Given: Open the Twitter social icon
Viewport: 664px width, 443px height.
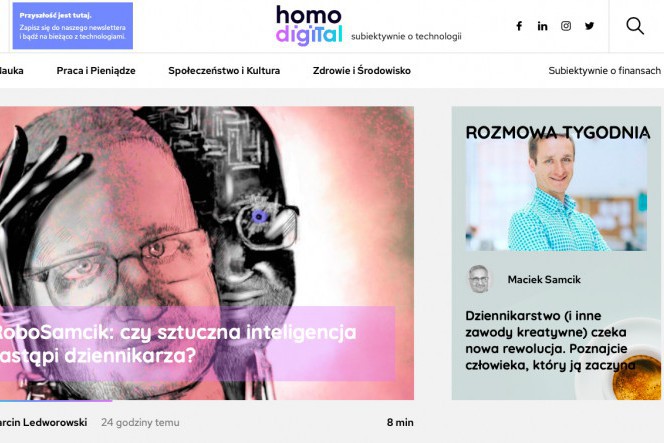Looking at the screenshot, I should click(x=589, y=26).
